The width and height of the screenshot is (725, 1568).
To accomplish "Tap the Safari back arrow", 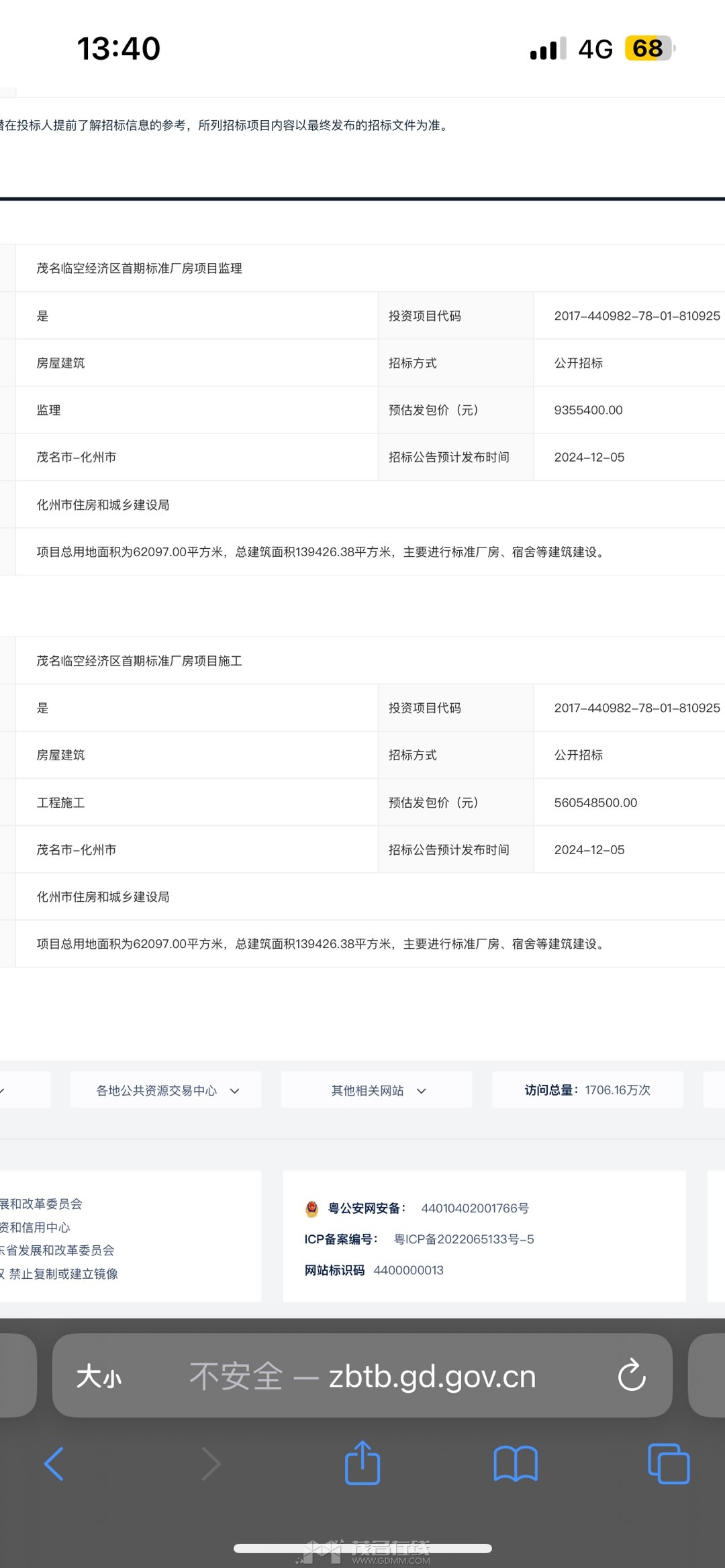I will click(54, 1463).
